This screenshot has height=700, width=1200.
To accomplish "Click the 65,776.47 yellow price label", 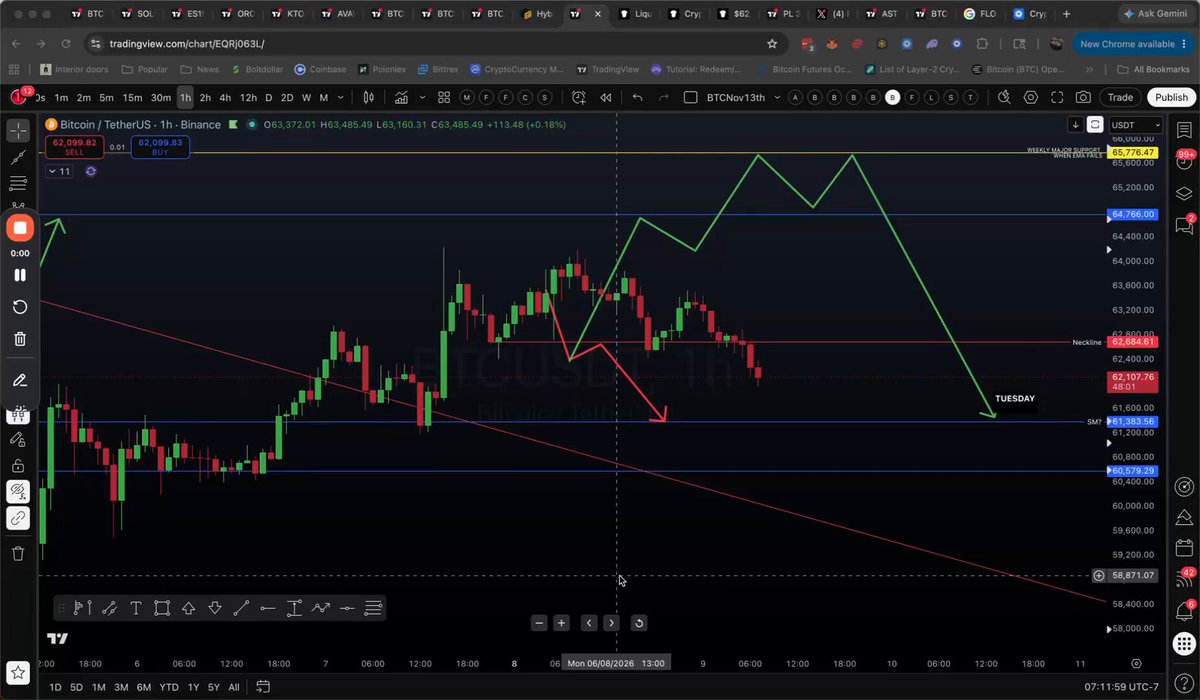I will [1132, 152].
